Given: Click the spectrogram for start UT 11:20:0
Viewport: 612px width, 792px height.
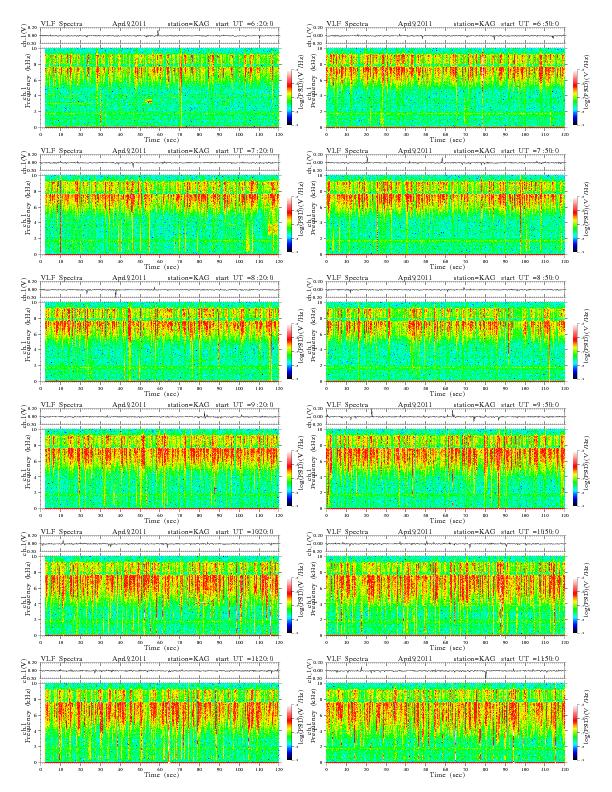Looking at the screenshot, I should (160, 723).
